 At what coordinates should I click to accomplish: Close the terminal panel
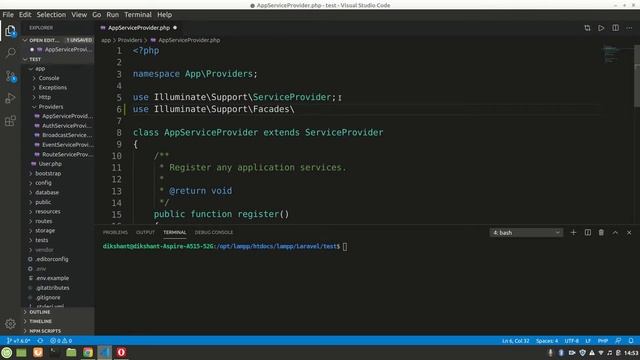tap(629, 232)
